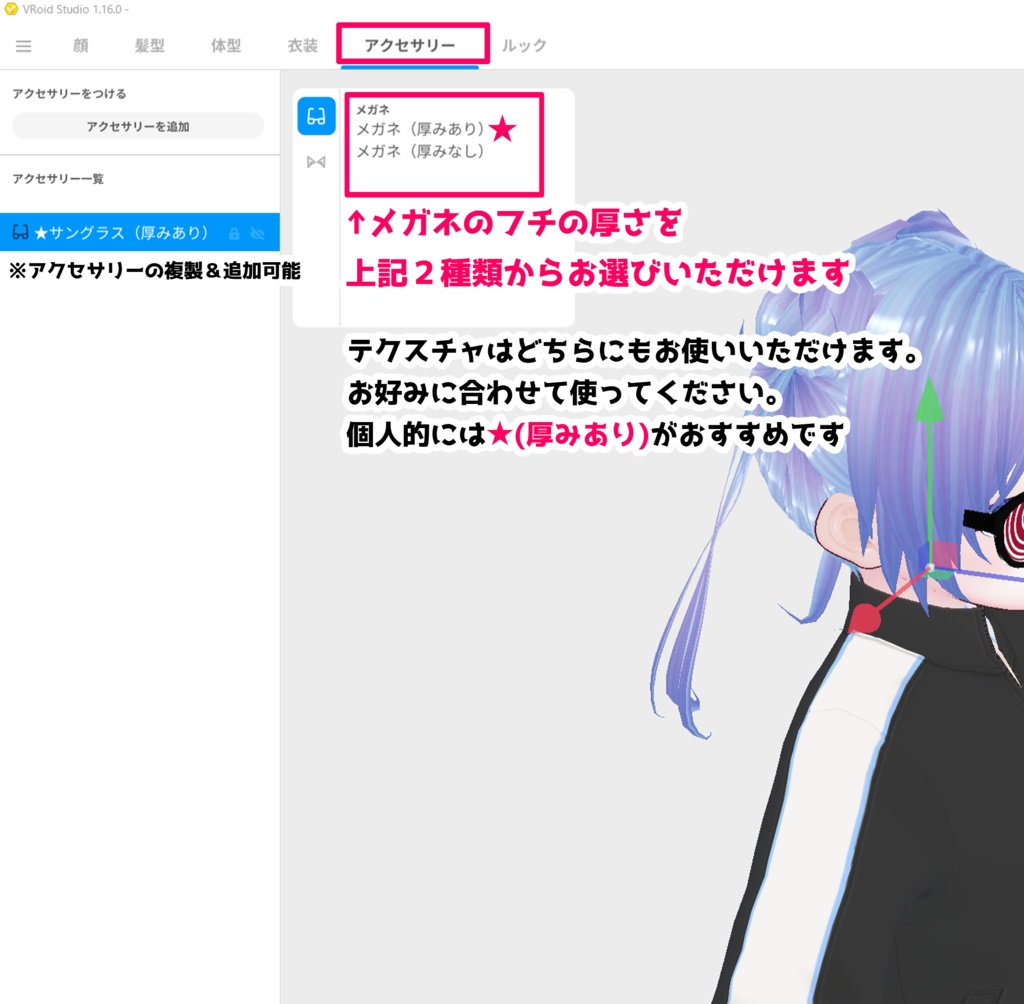Image resolution: width=1024 pixels, height=1004 pixels.
Task: Switch to the 顔 (Face) tab
Action: (x=80, y=44)
